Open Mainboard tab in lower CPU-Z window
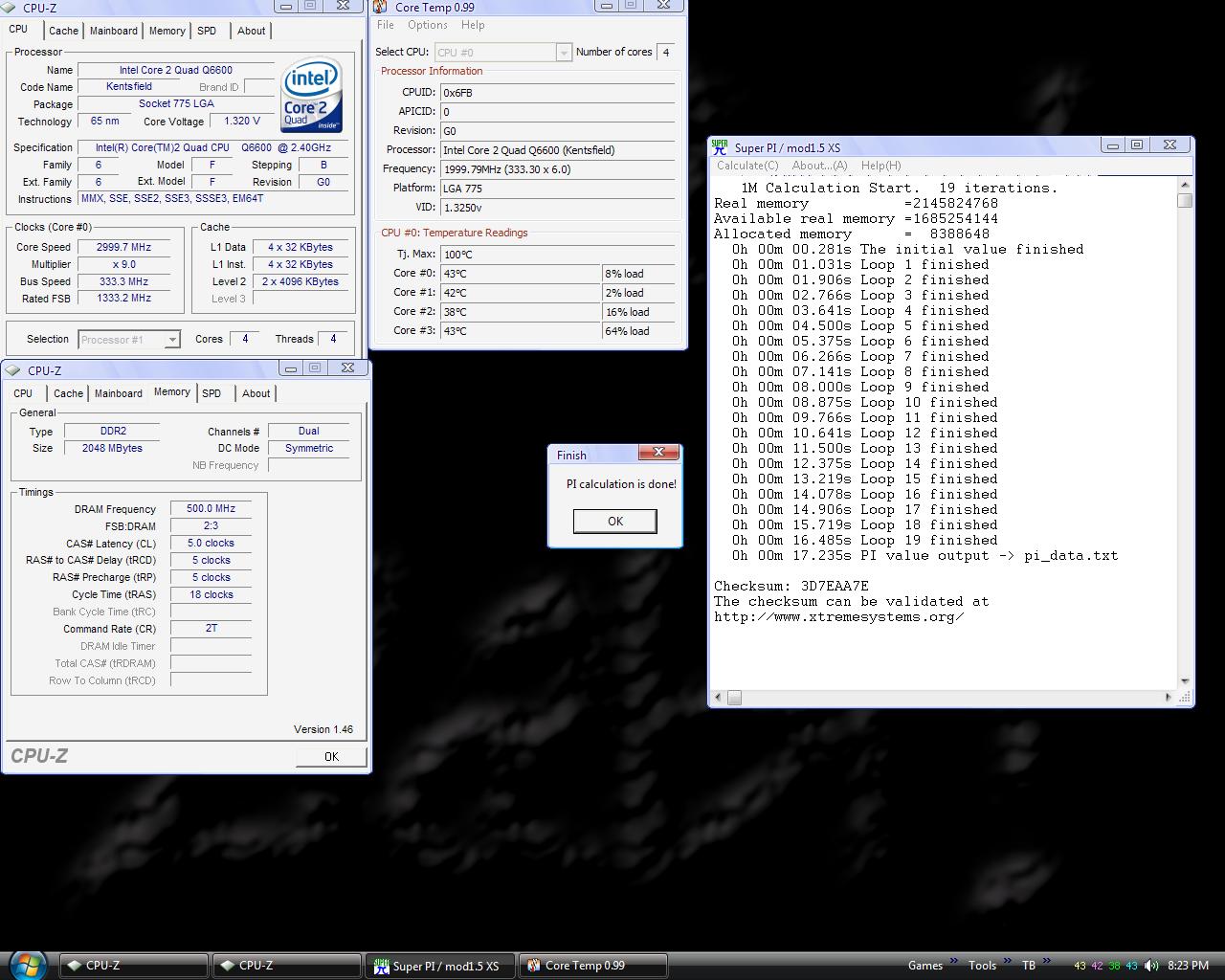The image size is (1225, 980). (118, 393)
